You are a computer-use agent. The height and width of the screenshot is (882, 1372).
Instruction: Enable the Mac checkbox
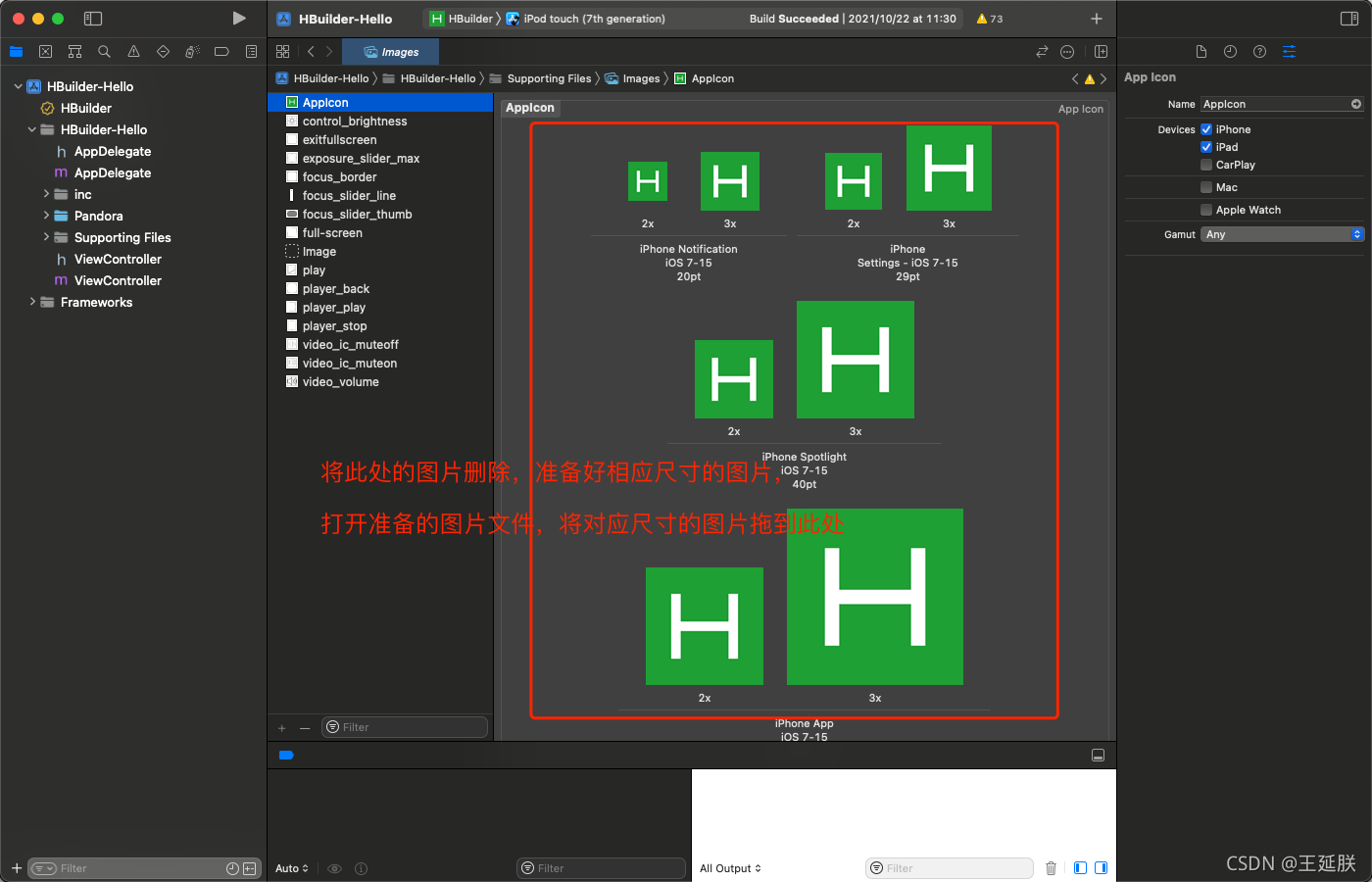(x=1206, y=187)
